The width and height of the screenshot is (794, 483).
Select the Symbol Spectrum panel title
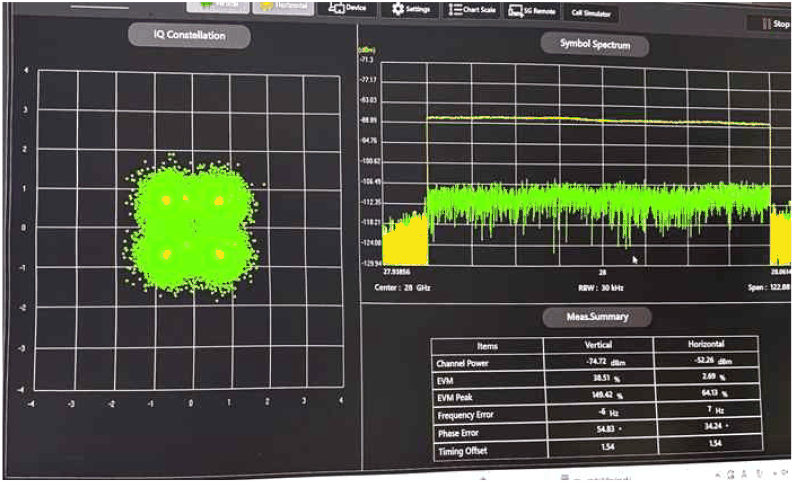[595, 45]
